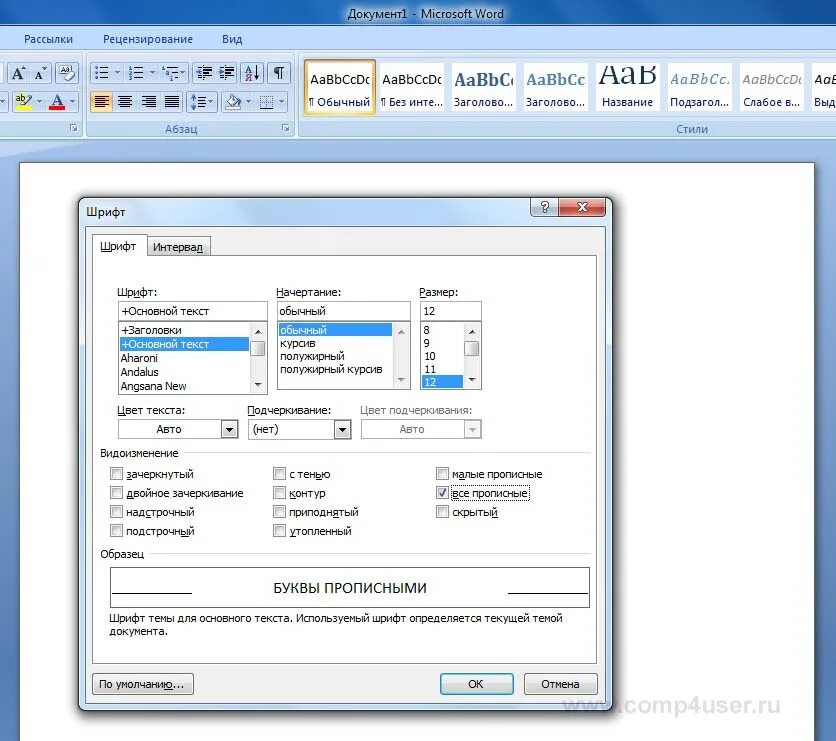The width and height of the screenshot is (836, 741).
Task: Click the help question mark in Шрифт dialog
Action: pos(544,207)
